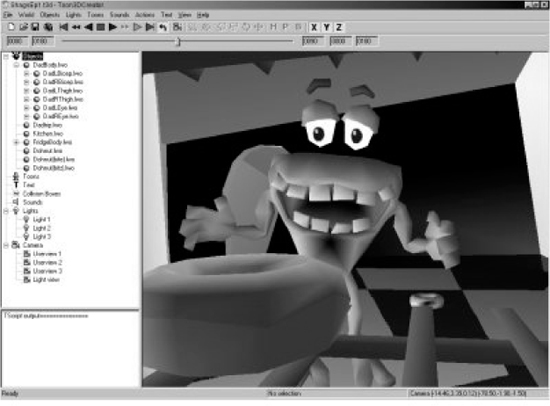550x406 pixels.
Task: Collapse the Lights tree node
Action: point(6,211)
